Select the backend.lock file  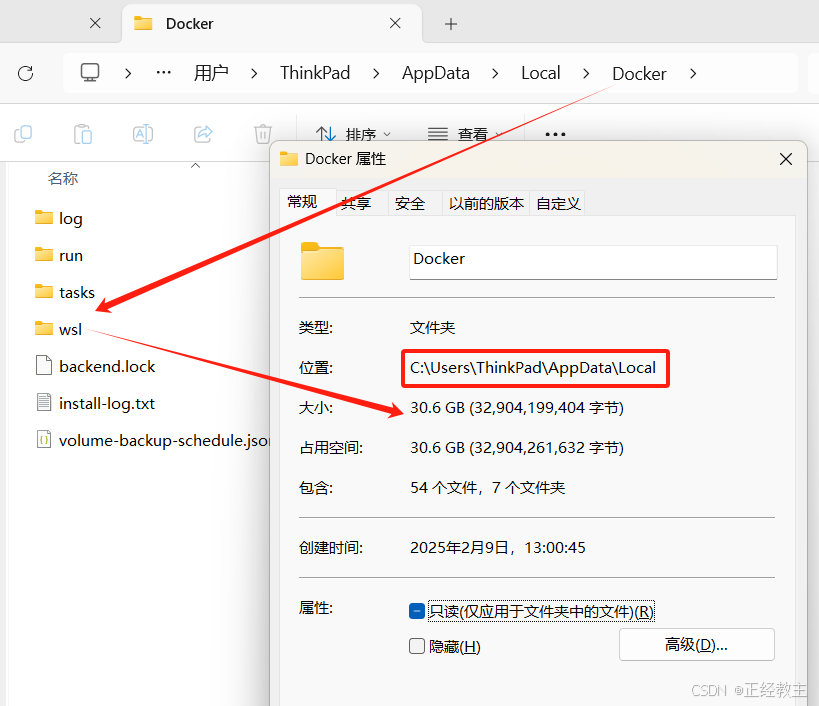95,367
